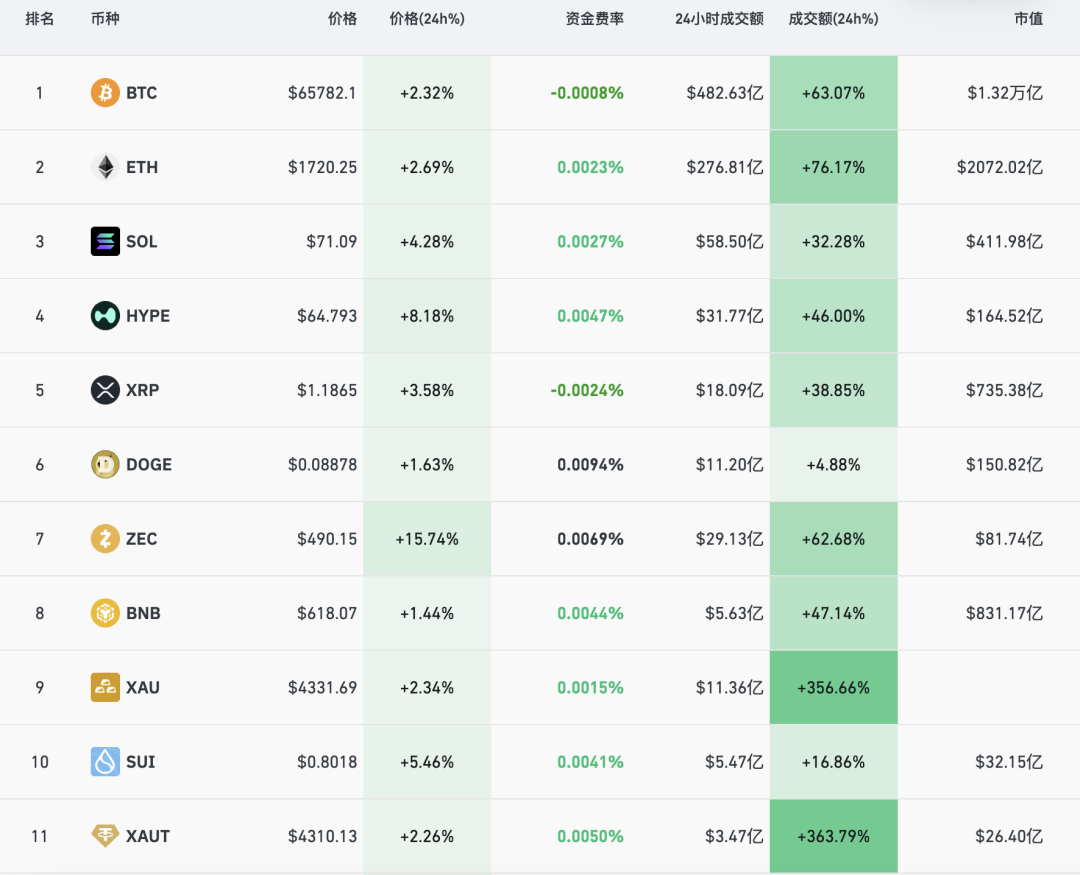Image resolution: width=1080 pixels, height=875 pixels.
Task: Sort by 成交额(24h%) column header
Action: pos(833,19)
